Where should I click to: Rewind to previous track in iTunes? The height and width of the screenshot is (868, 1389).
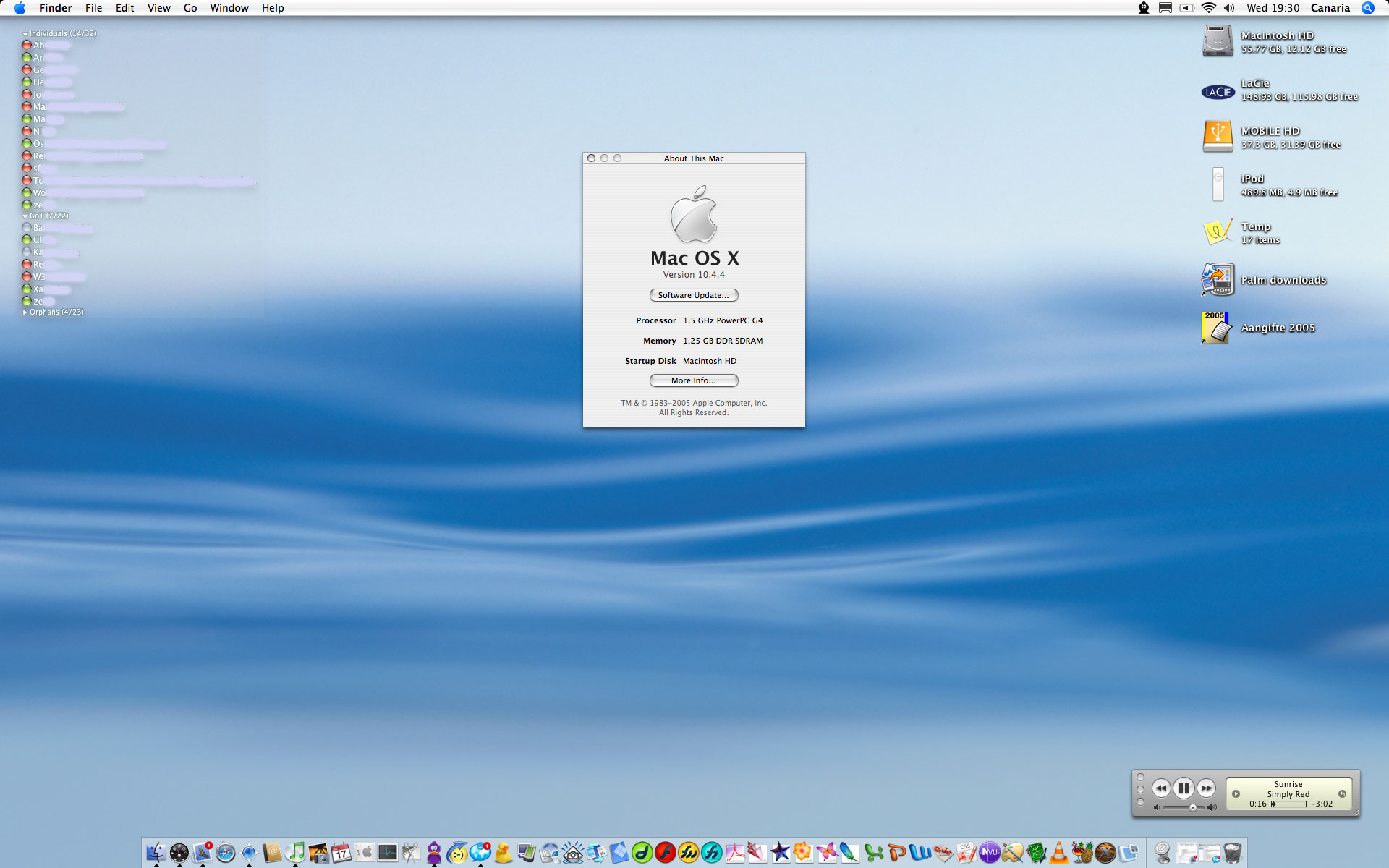[1161, 788]
